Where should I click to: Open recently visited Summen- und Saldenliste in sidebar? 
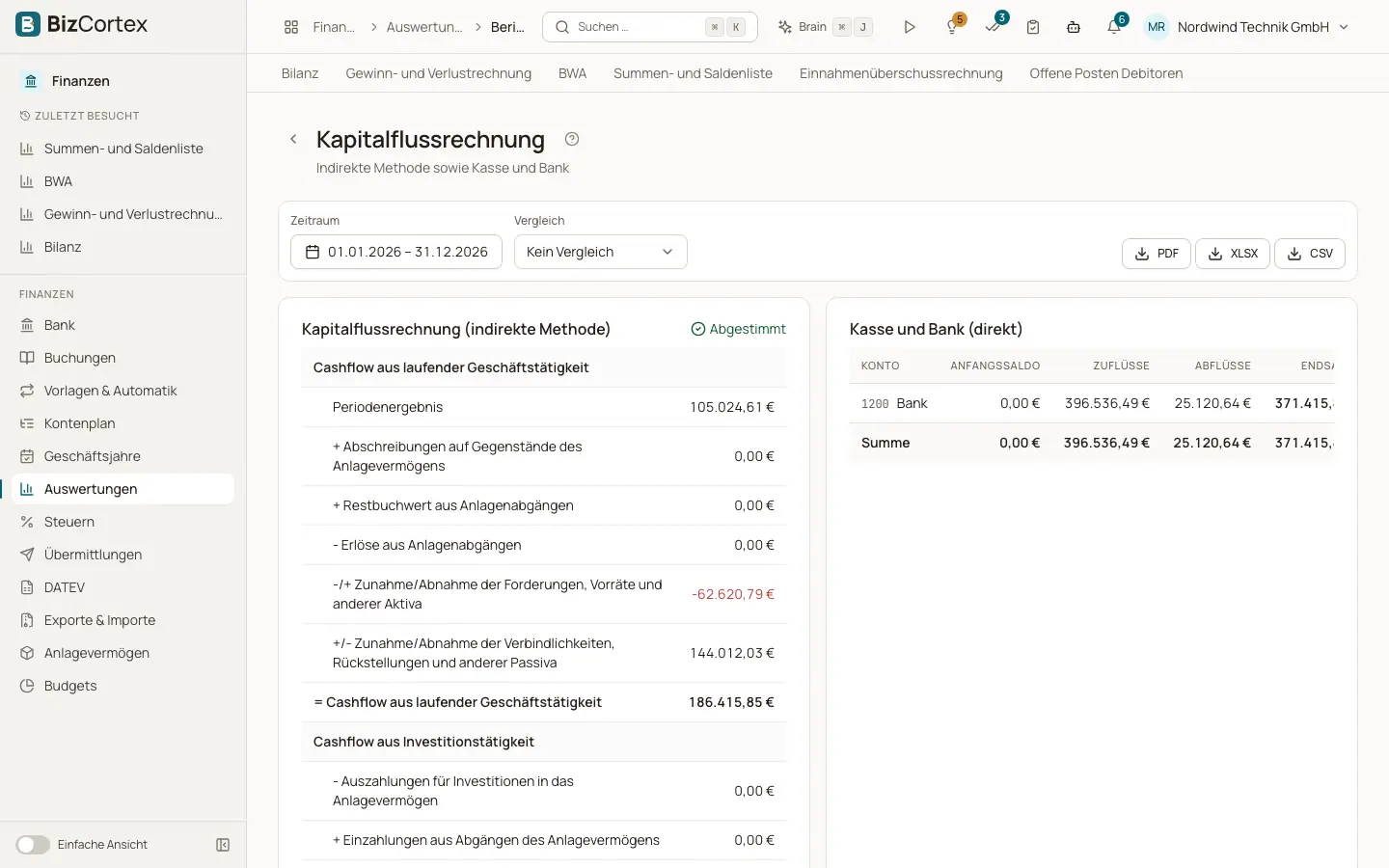tap(123, 149)
